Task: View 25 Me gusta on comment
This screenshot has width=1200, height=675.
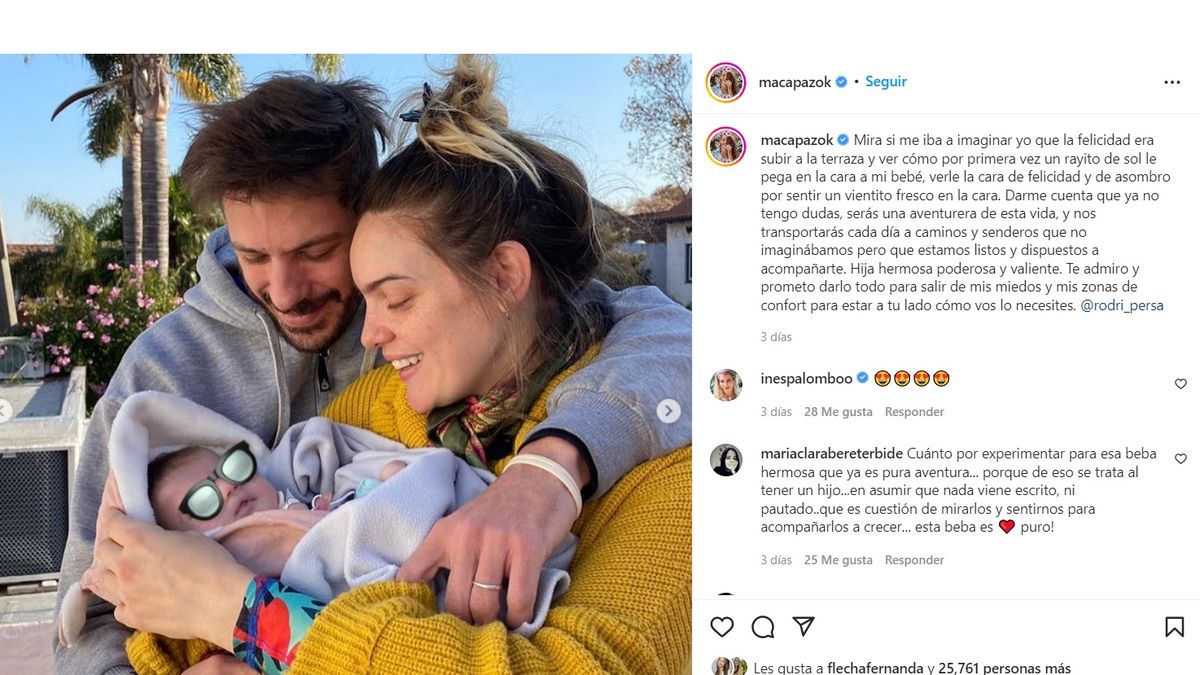Action: click(838, 560)
